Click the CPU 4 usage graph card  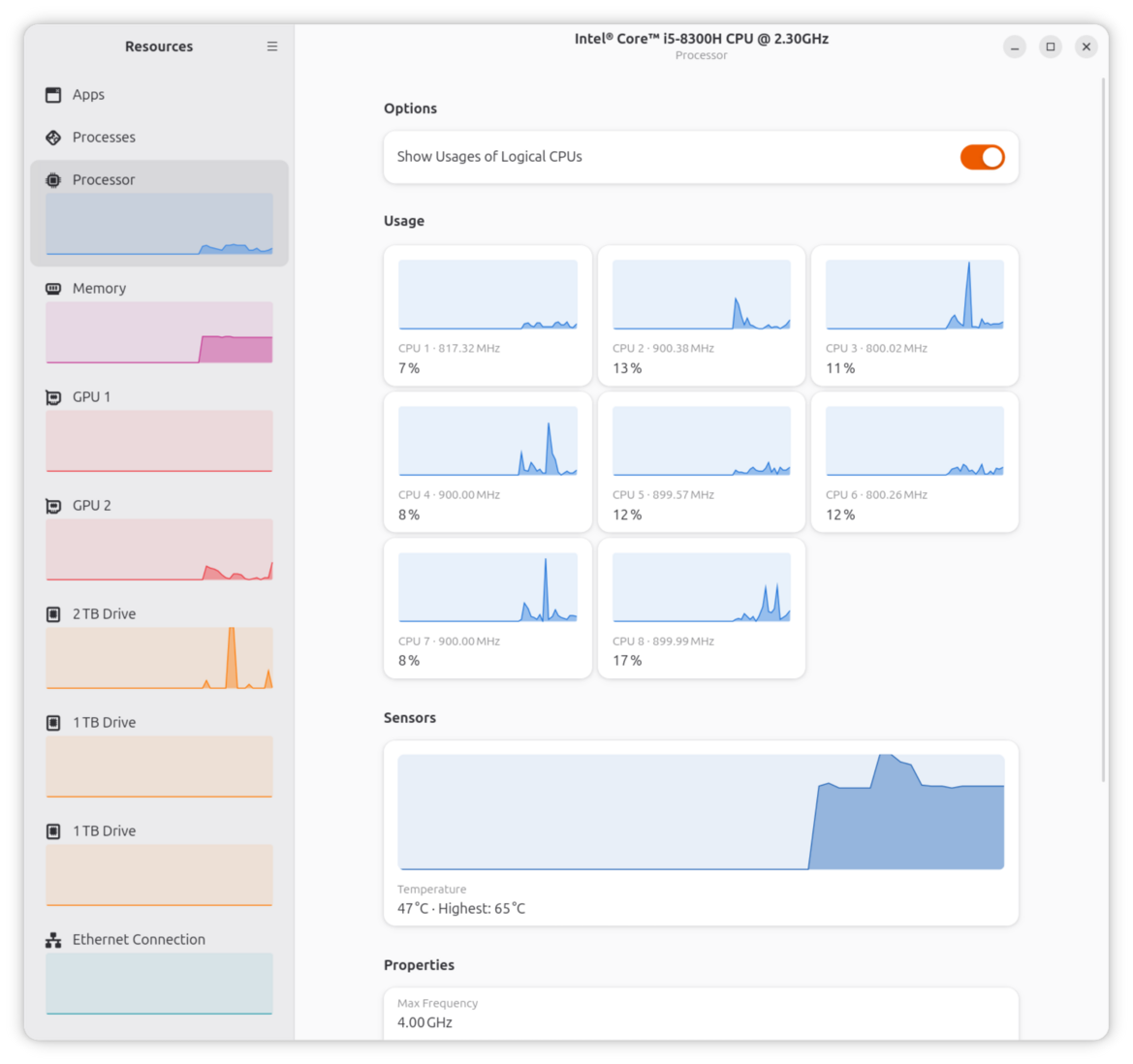tap(488, 462)
